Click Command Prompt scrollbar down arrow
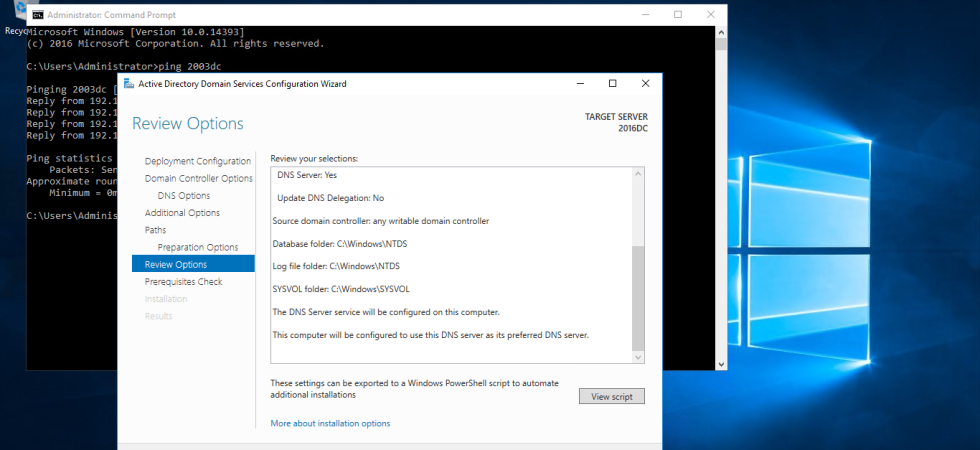 (x=721, y=364)
